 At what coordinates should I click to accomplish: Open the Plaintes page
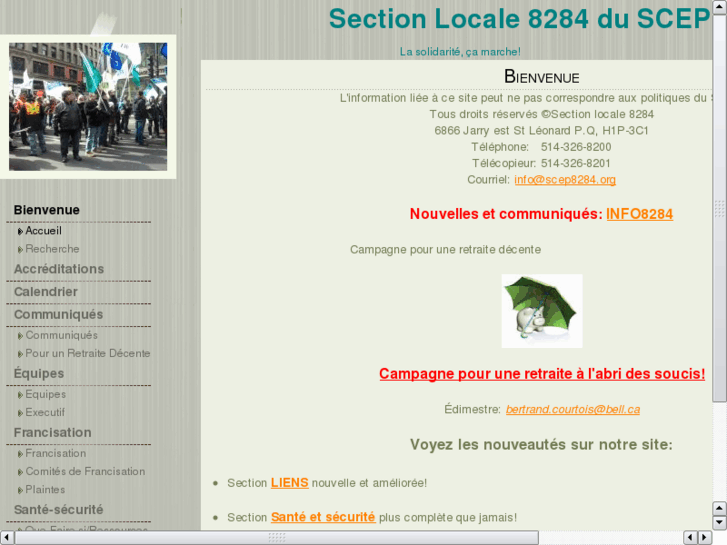tap(45, 489)
